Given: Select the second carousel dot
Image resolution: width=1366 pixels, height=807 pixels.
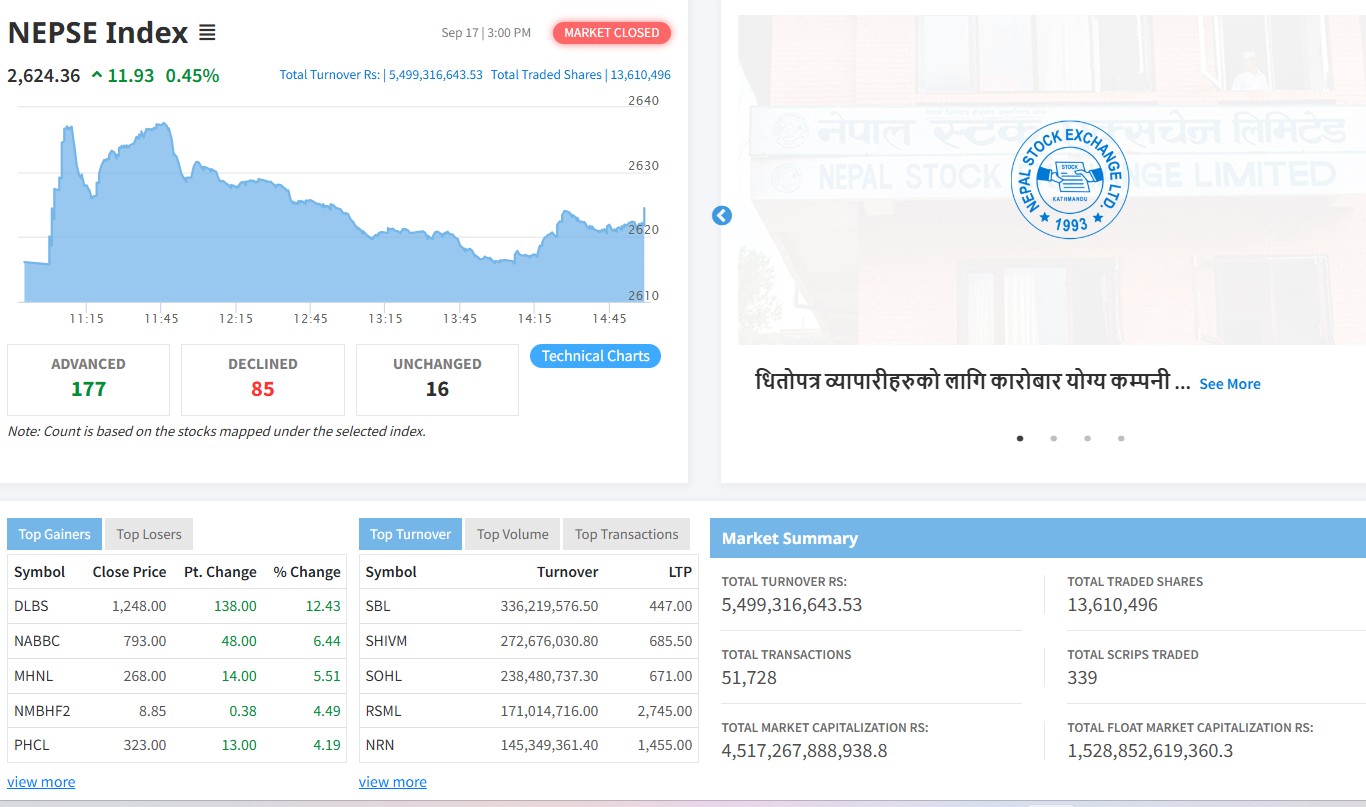Looking at the screenshot, I should click(1054, 438).
